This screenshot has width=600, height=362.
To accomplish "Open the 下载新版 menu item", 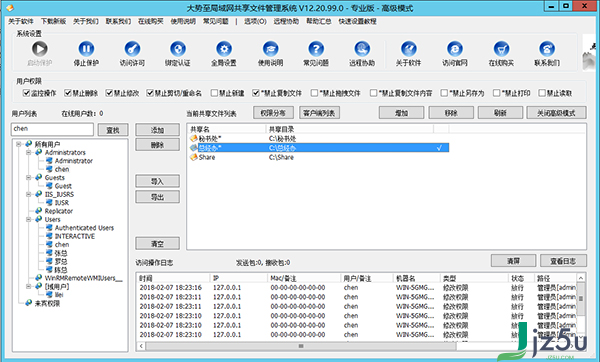I will 54,21.
